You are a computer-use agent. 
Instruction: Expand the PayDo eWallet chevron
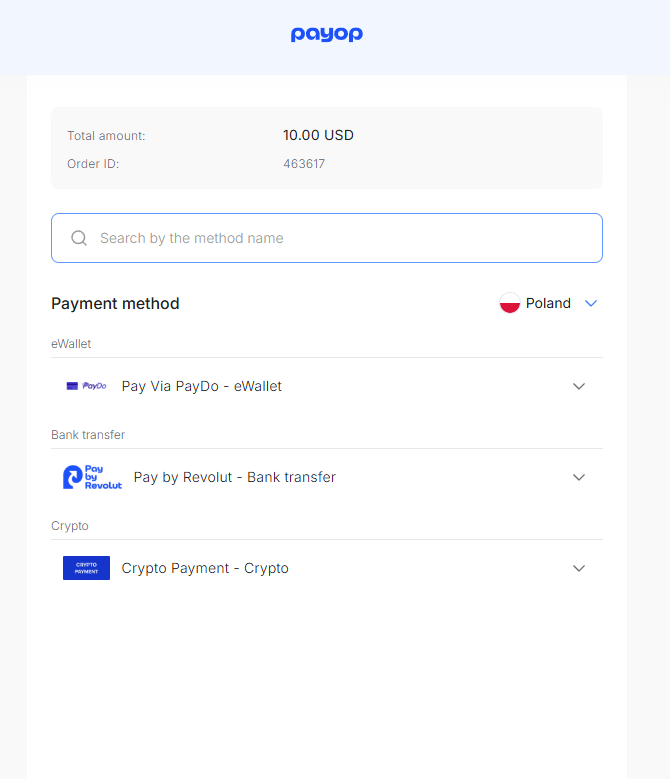coord(579,386)
